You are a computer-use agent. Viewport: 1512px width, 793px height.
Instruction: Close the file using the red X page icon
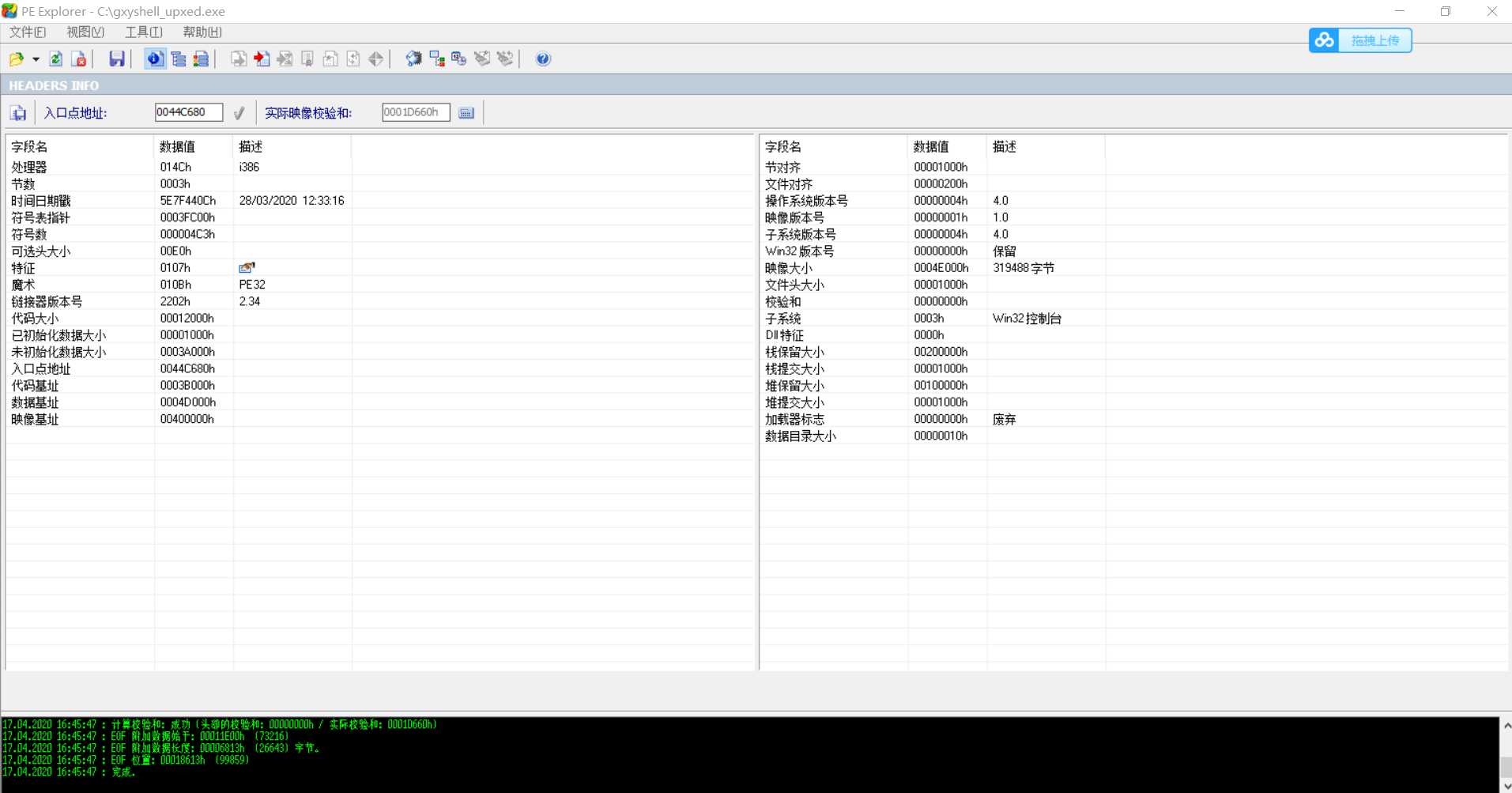pos(79,59)
